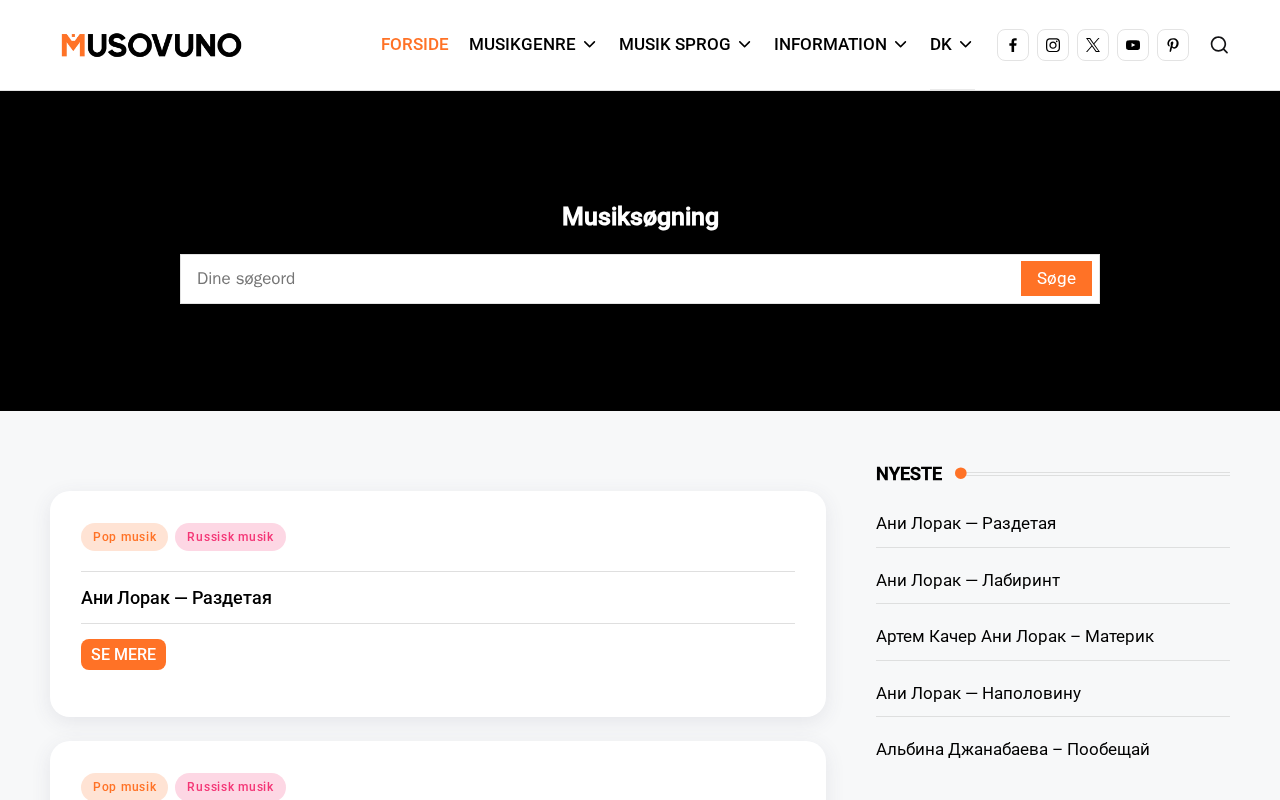Open the Pinterest social icon
Image resolution: width=1280 pixels, height=800 pixels.
[1173, 45]
